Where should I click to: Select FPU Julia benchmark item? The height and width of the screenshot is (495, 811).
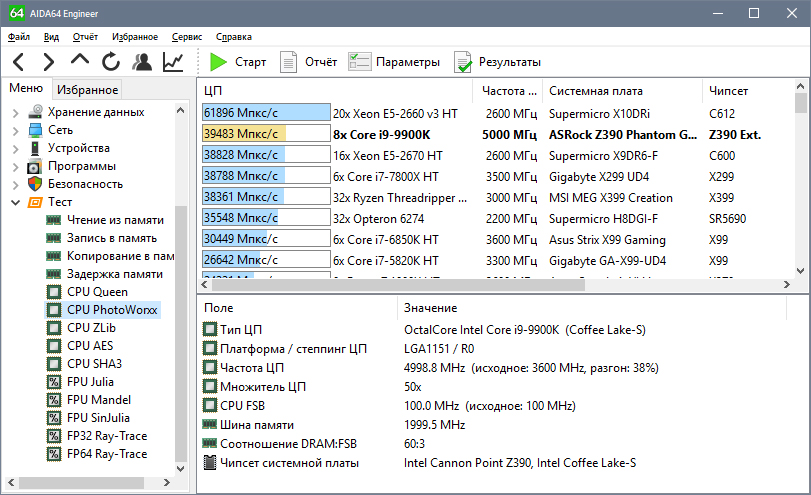90,382
